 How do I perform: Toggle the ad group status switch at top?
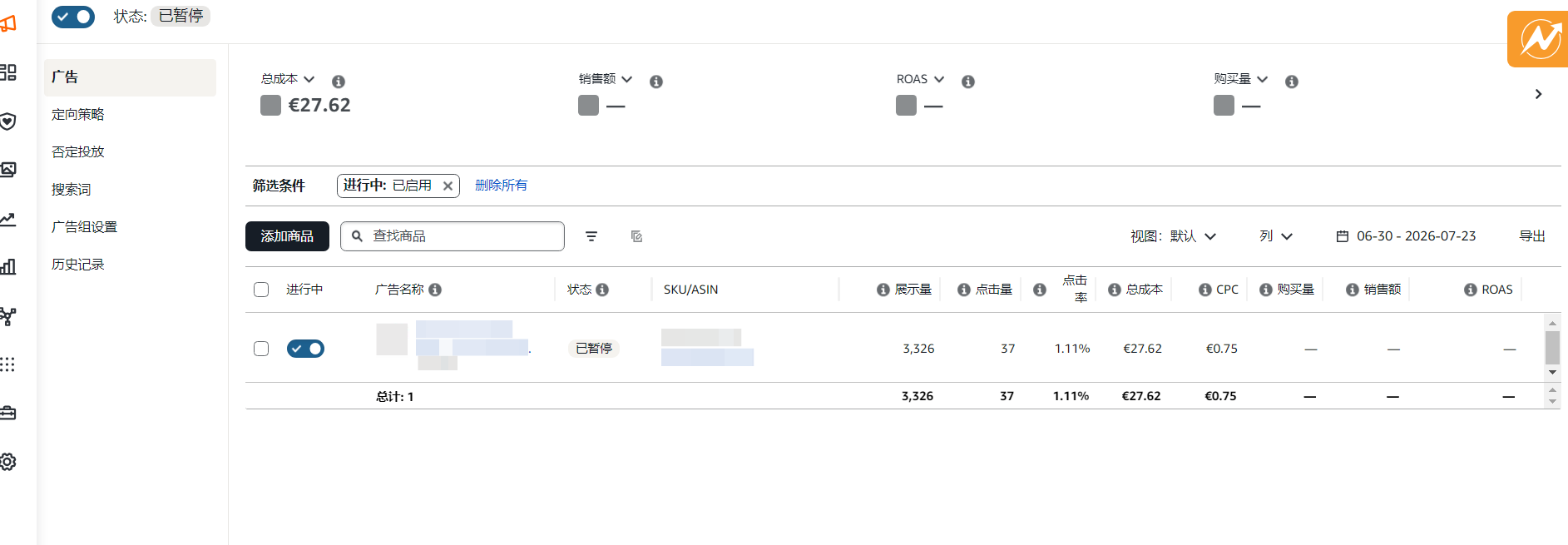click(73, 17)
